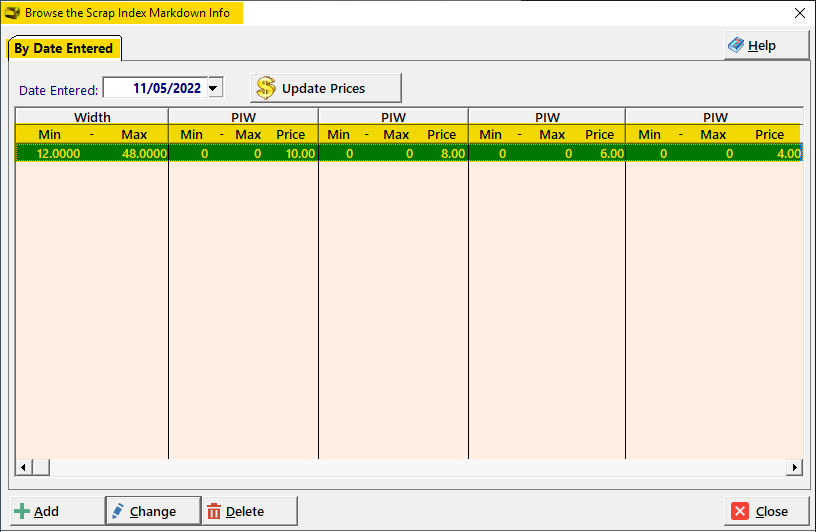Click the title bar application icon
The image size is (816, 532).
[13, 13]
